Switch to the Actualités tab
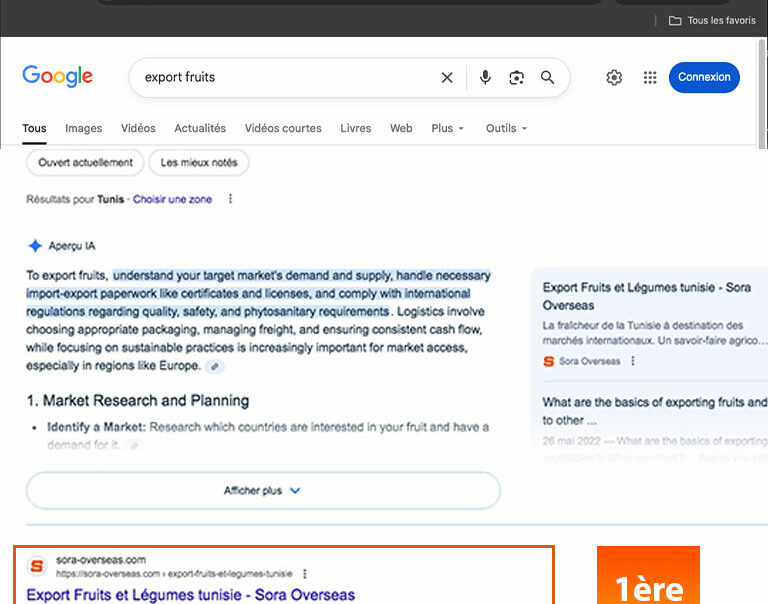Image resolution: width=768 pixels, height=604 pixels. click(x=200, y=128)
